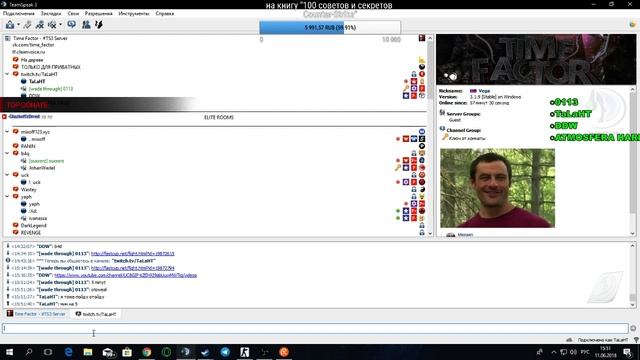Screen dimensions: 640x360
Task: Open the Разрешения menu
Action: (98, 13)
